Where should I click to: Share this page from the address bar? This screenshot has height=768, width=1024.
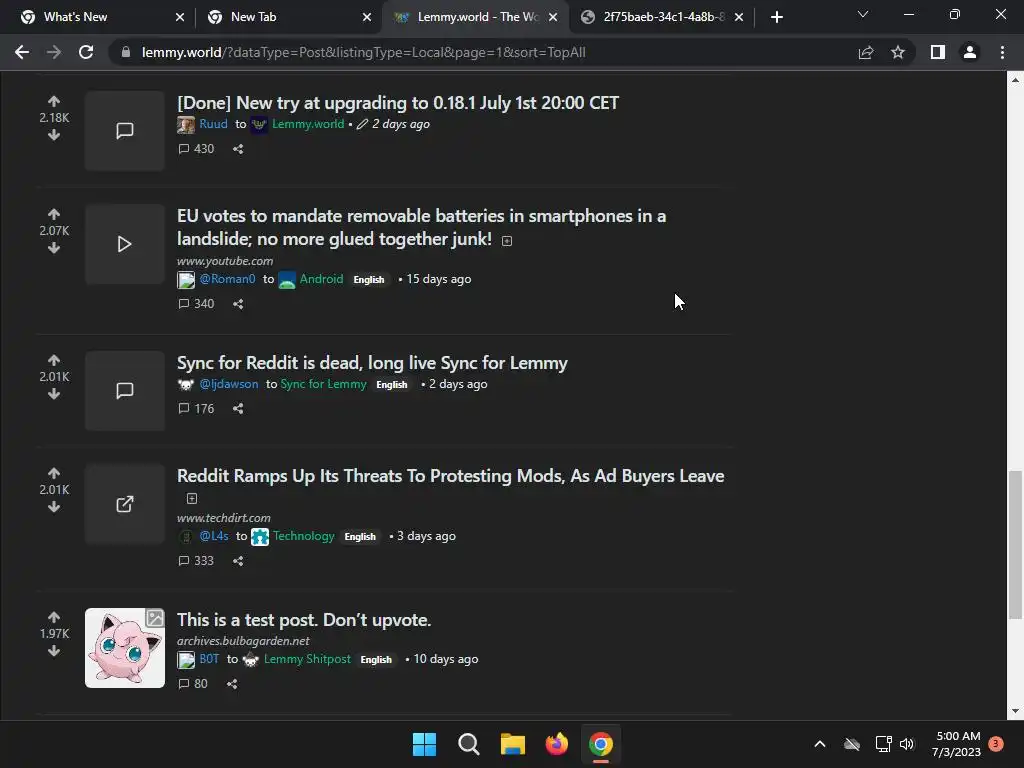(866, 52)
